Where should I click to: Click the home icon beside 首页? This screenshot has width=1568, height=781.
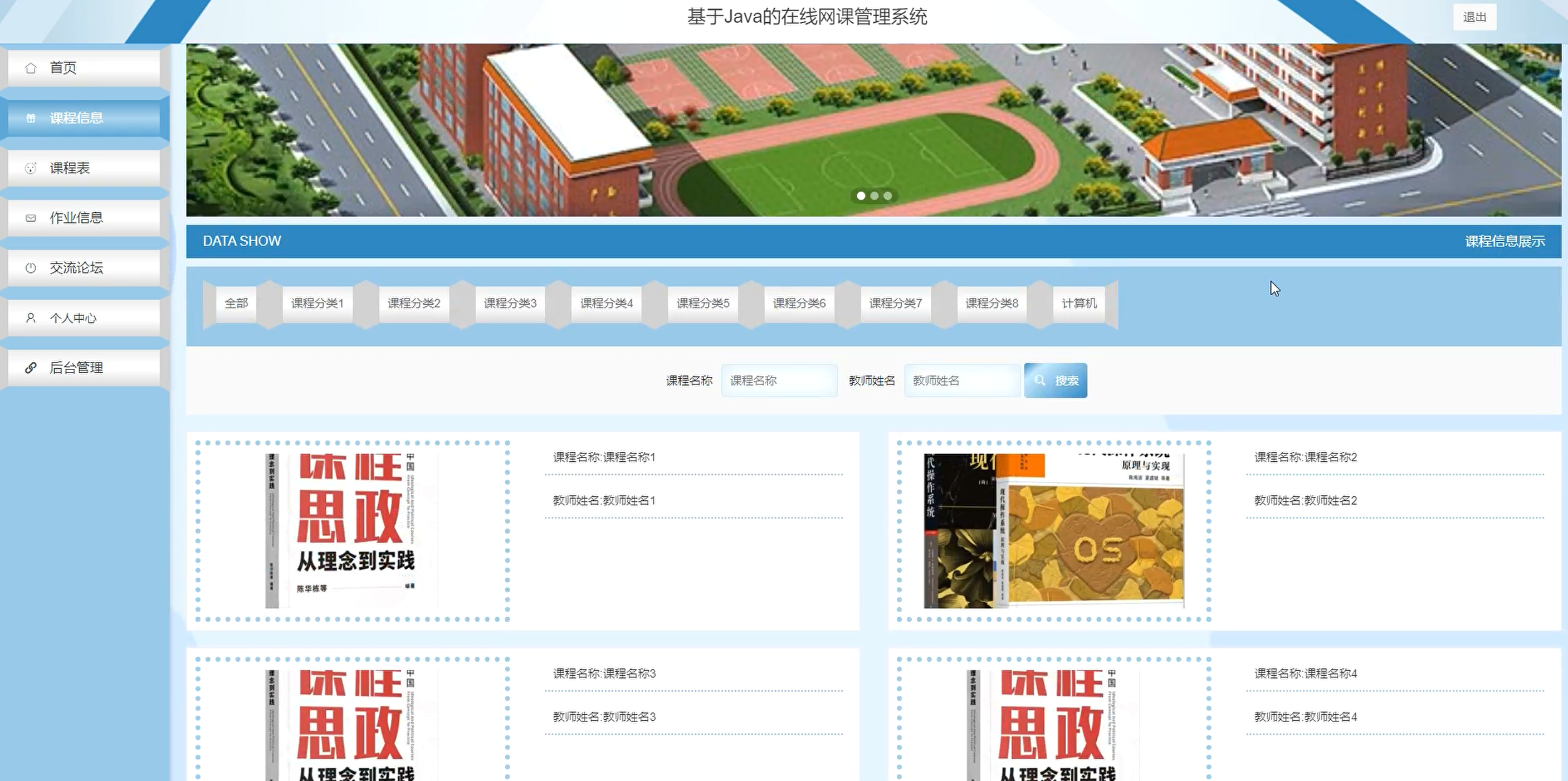coord(31,67)
